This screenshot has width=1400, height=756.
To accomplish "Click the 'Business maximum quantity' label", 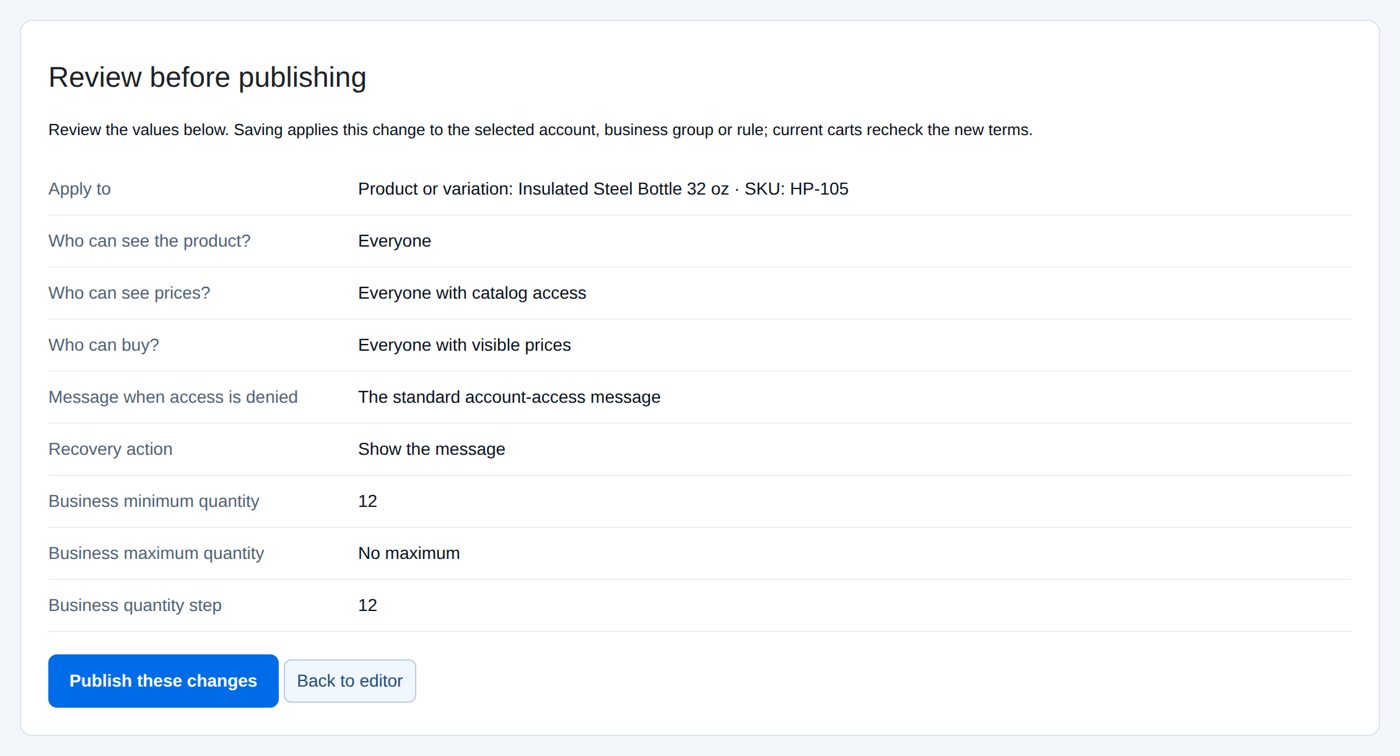I will tap(156, 553).
